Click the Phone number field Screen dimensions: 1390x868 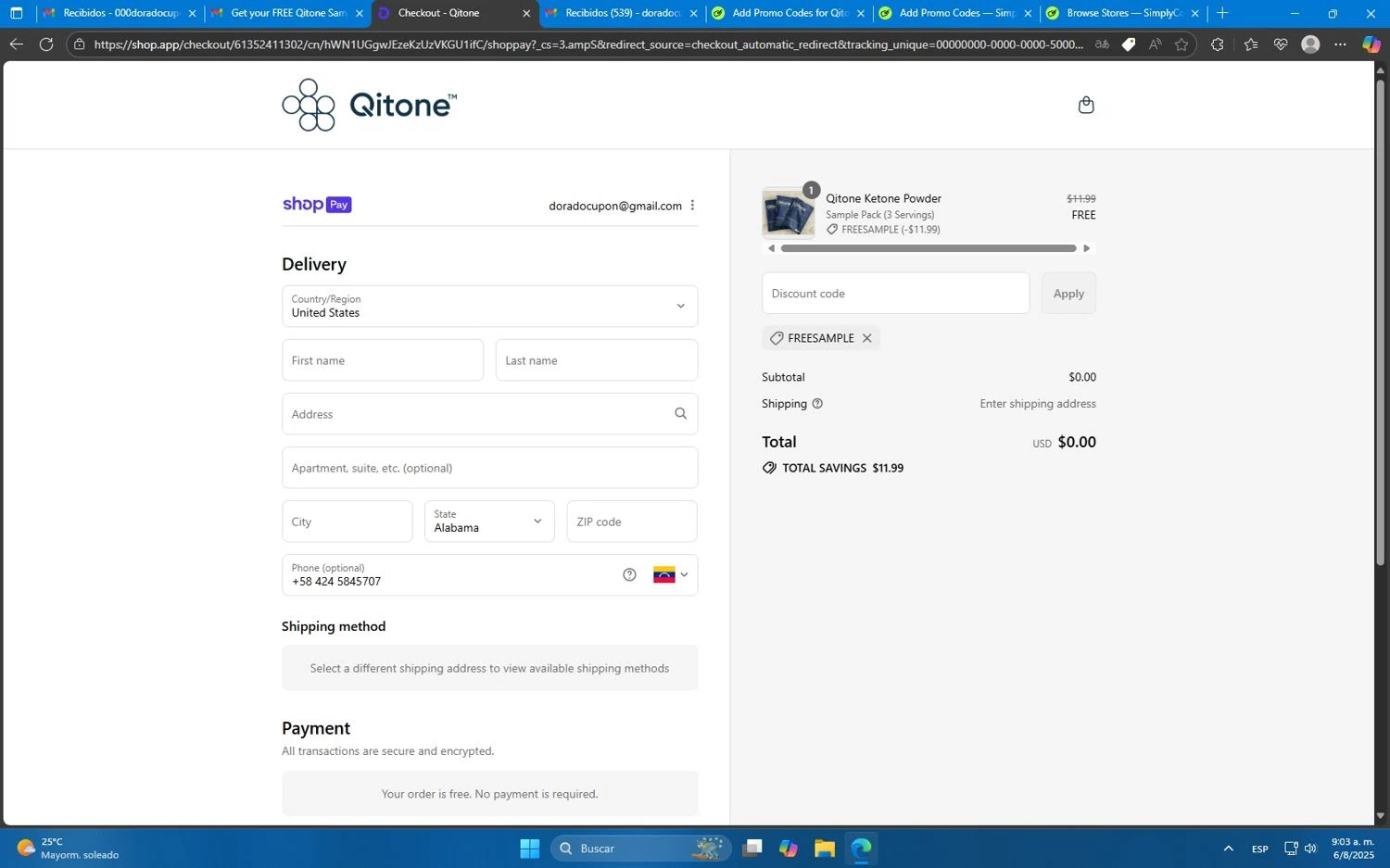pos(489,574)
